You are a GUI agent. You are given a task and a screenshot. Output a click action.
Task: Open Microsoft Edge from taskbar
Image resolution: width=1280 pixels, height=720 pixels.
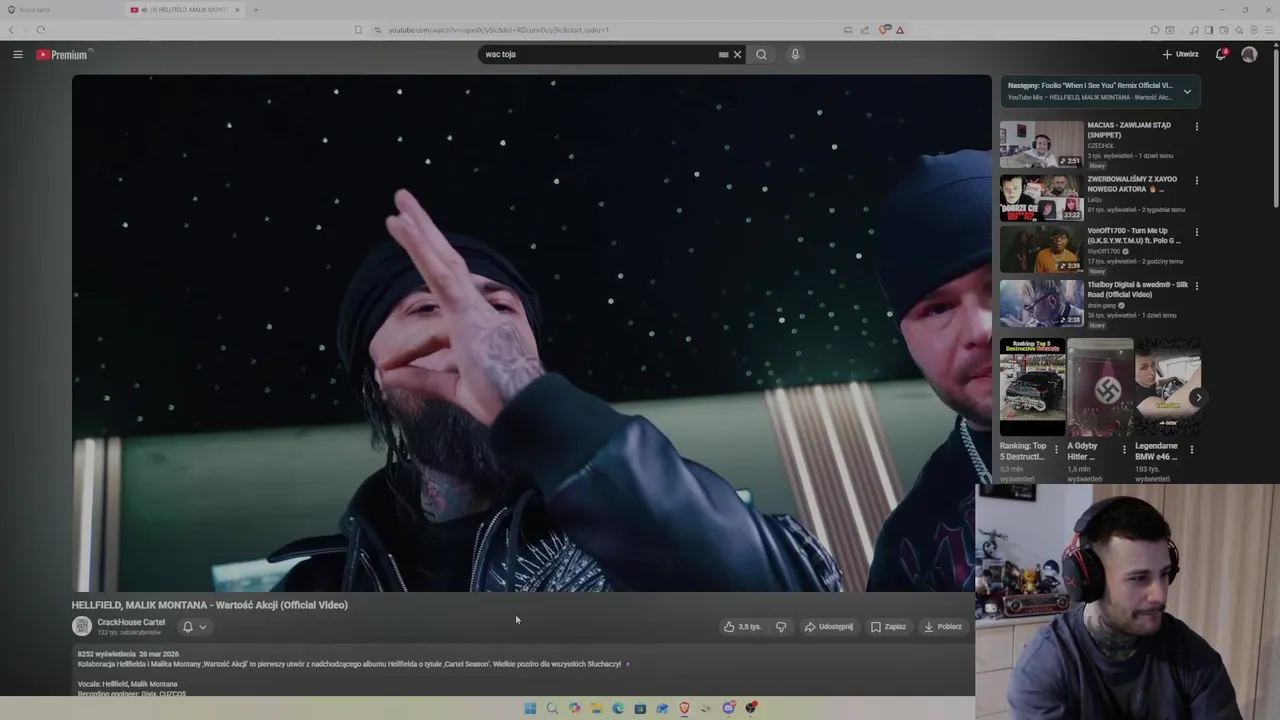(618, 708)
